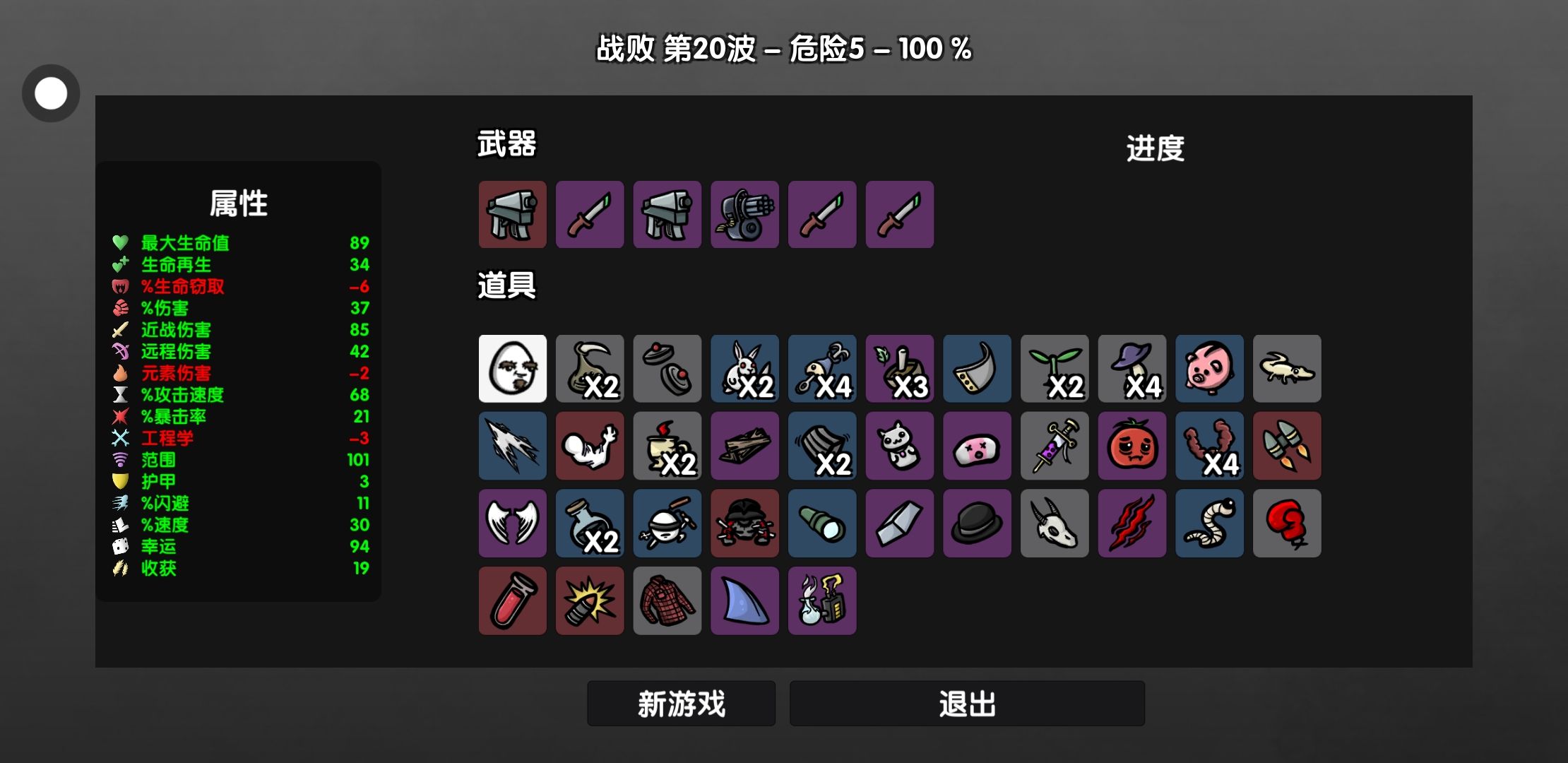Select the minigun weapon icon

tap(744, 214)
